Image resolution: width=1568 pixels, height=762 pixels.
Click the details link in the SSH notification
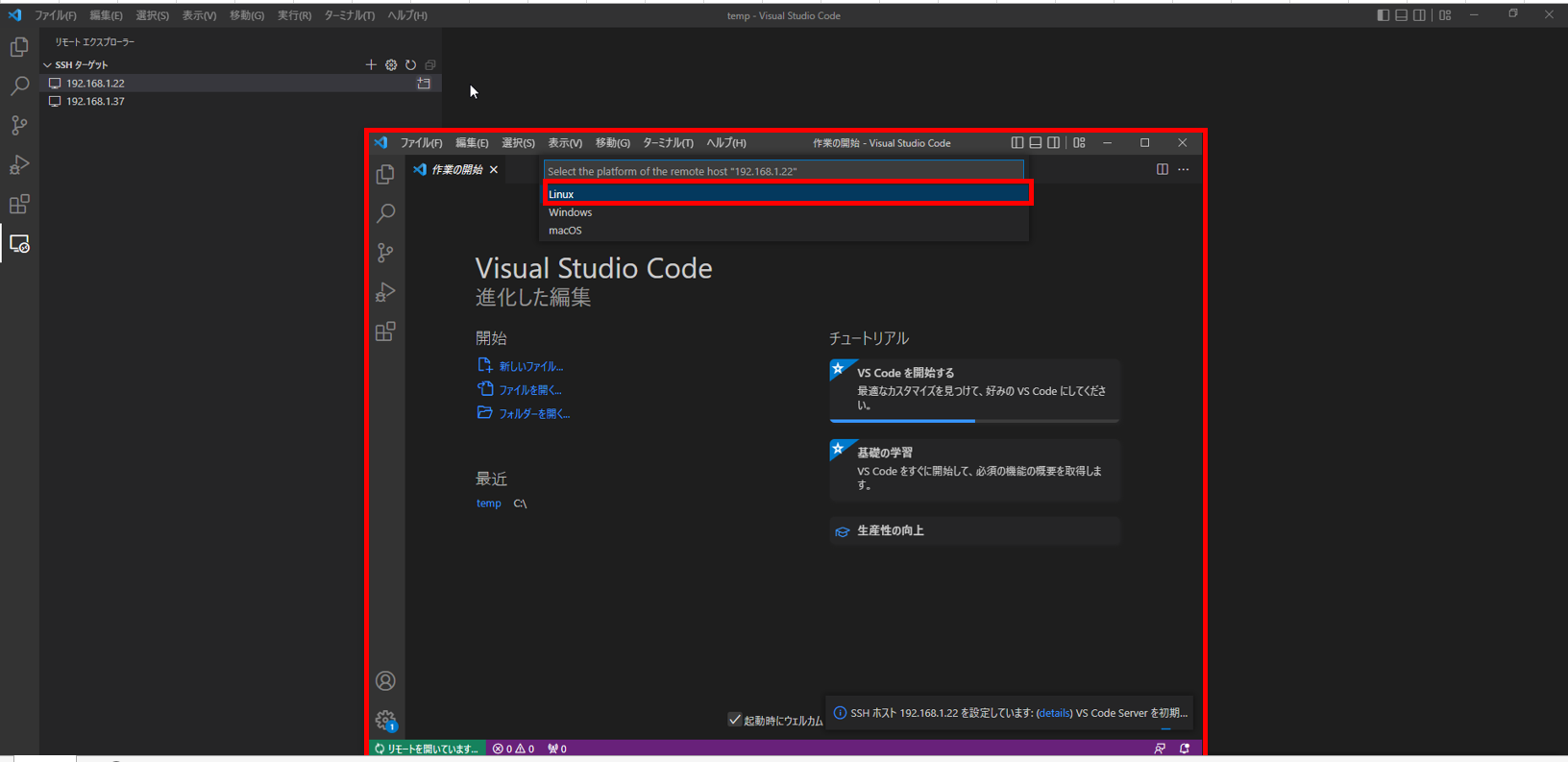(1054, 713)
